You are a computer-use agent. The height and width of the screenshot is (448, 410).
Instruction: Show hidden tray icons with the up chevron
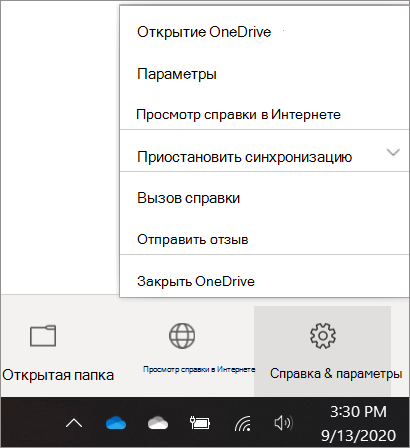tap(74, 423)
